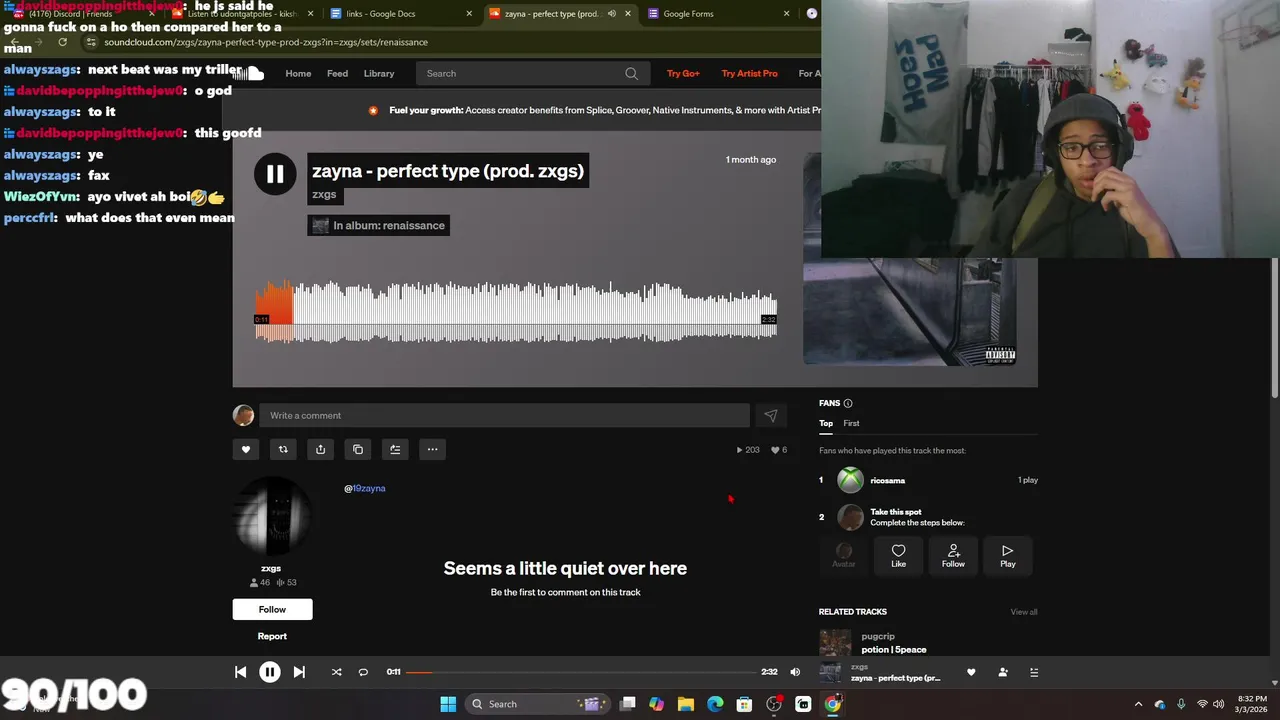Image resolution: width=1280 pixels, height=720 pixels.
Task: Like current track in player bar
Action: pos(971,672)
